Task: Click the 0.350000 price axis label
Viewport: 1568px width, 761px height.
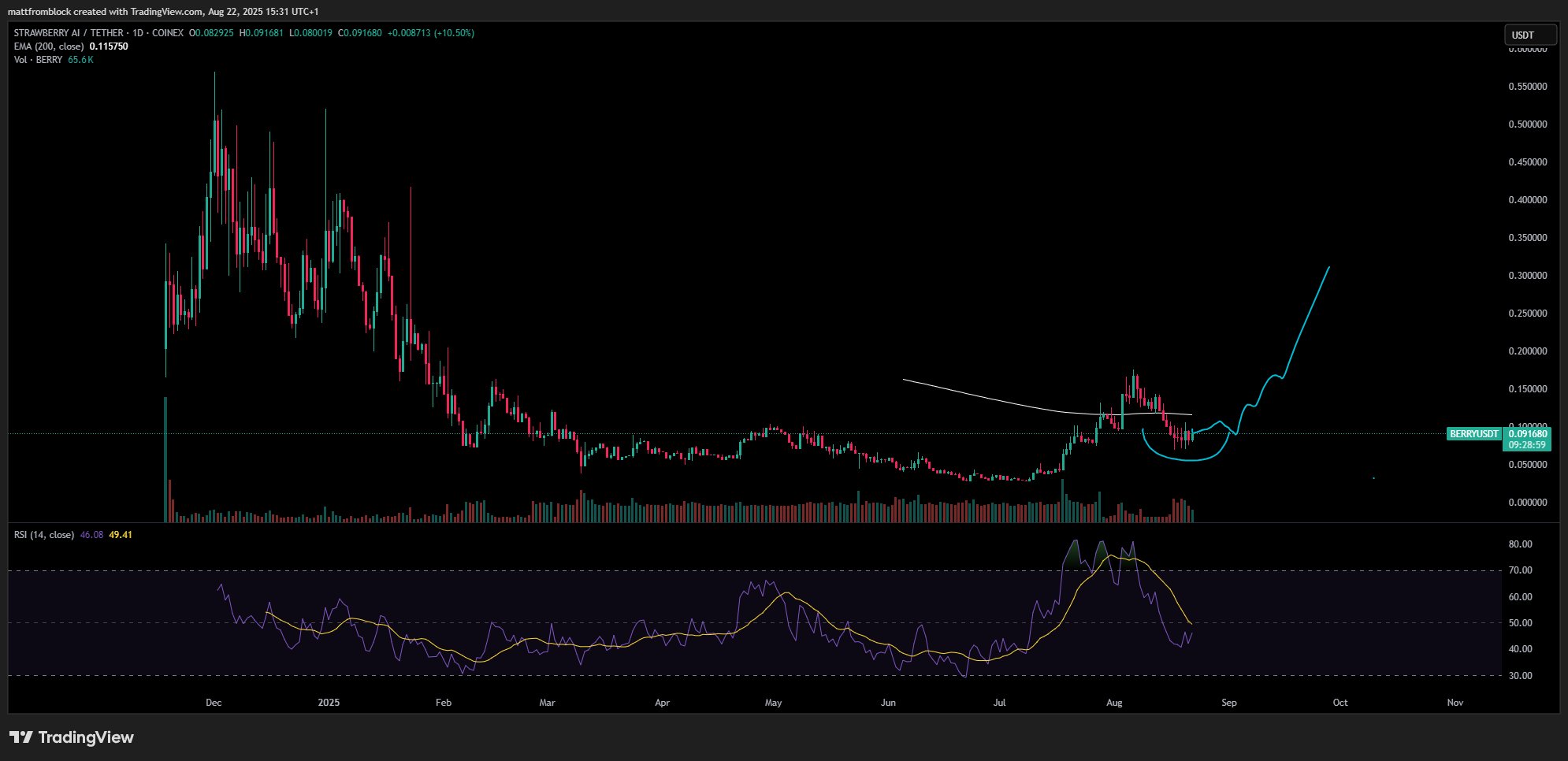Action: 1528,238
